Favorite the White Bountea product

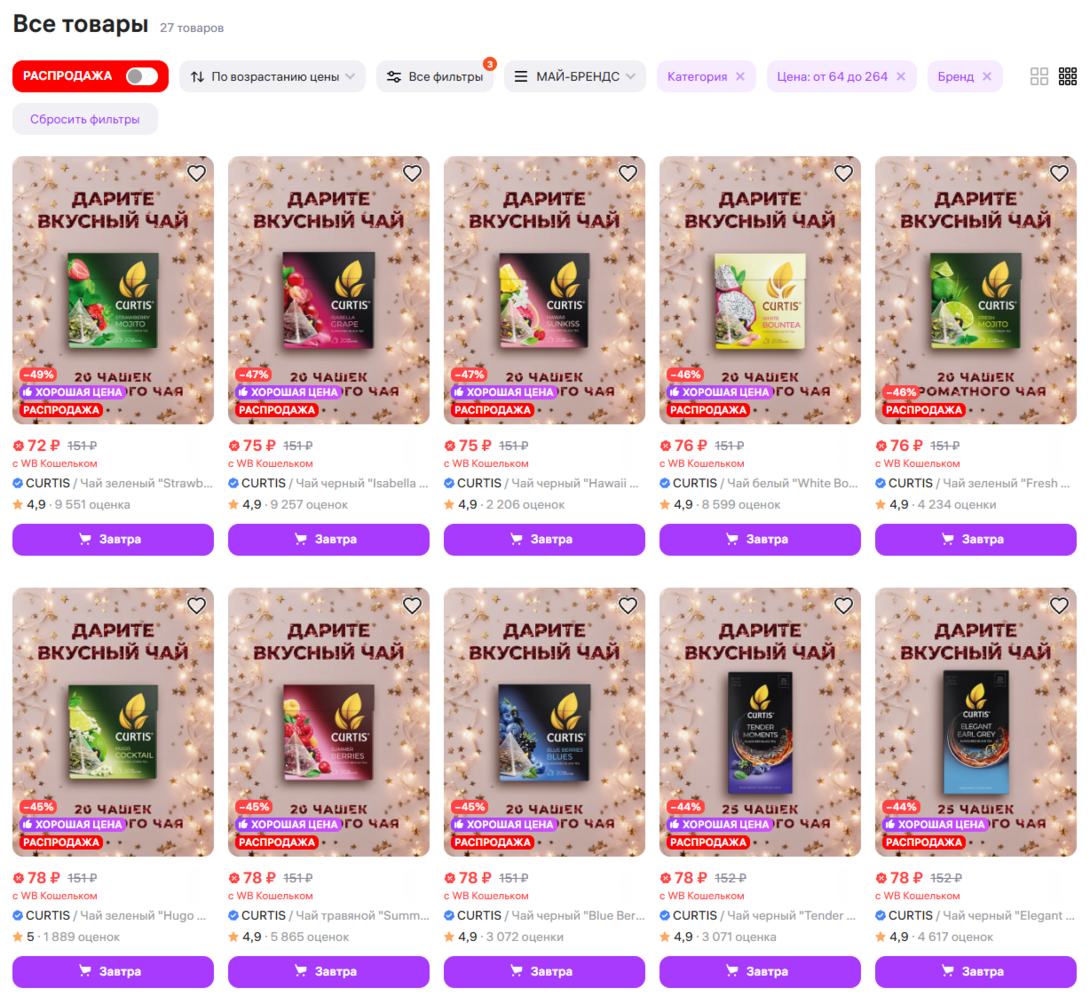point(843,173)
